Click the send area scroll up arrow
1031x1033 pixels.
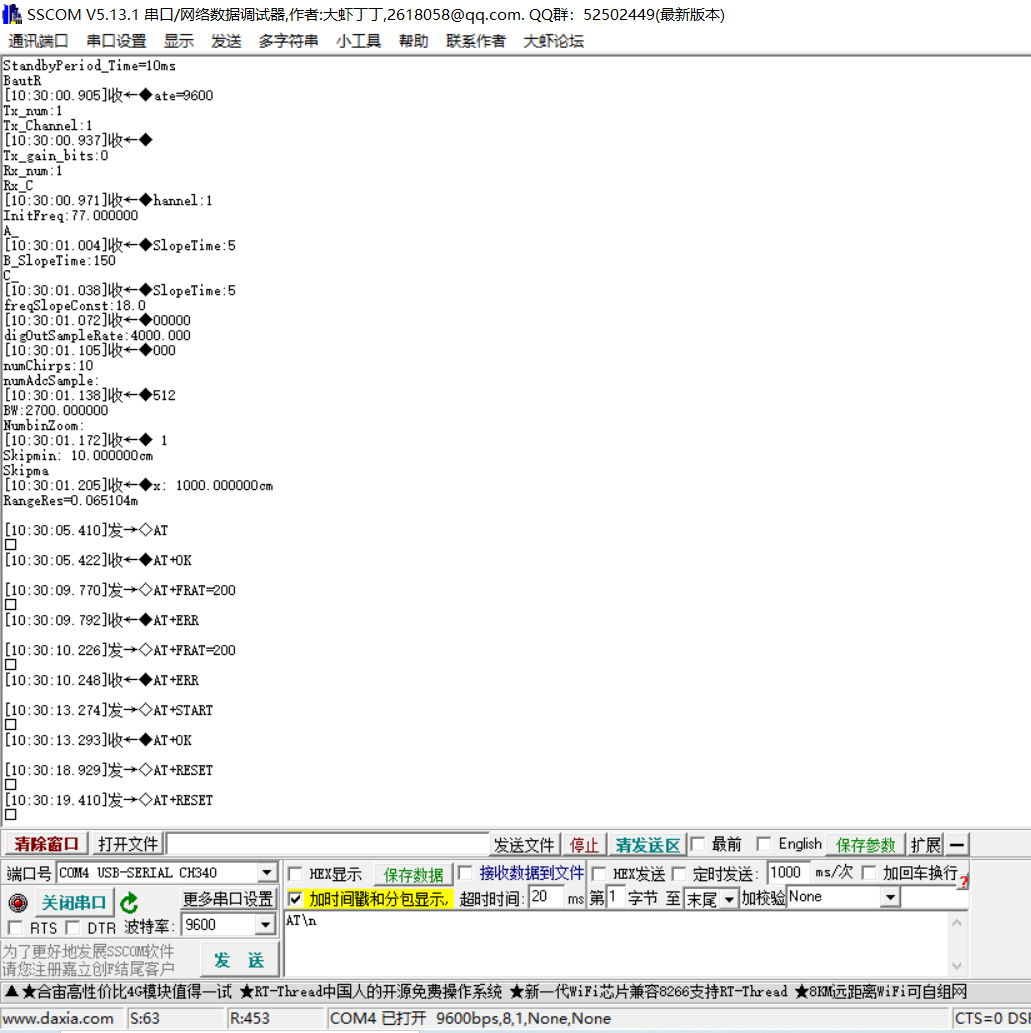(957, 923)
